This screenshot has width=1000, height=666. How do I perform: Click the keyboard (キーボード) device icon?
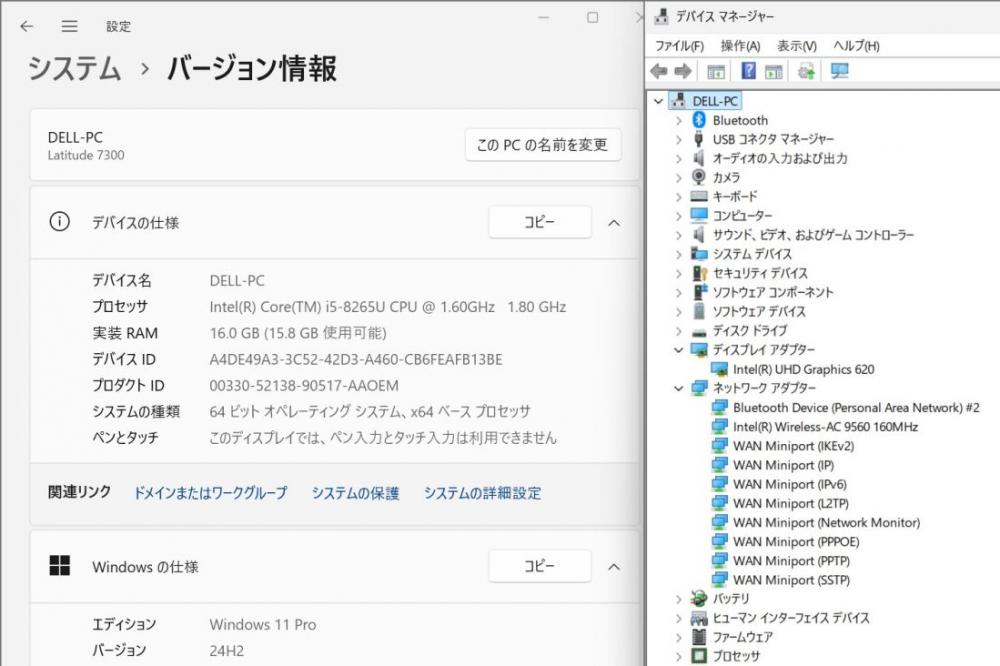click(x=699, y=196)
